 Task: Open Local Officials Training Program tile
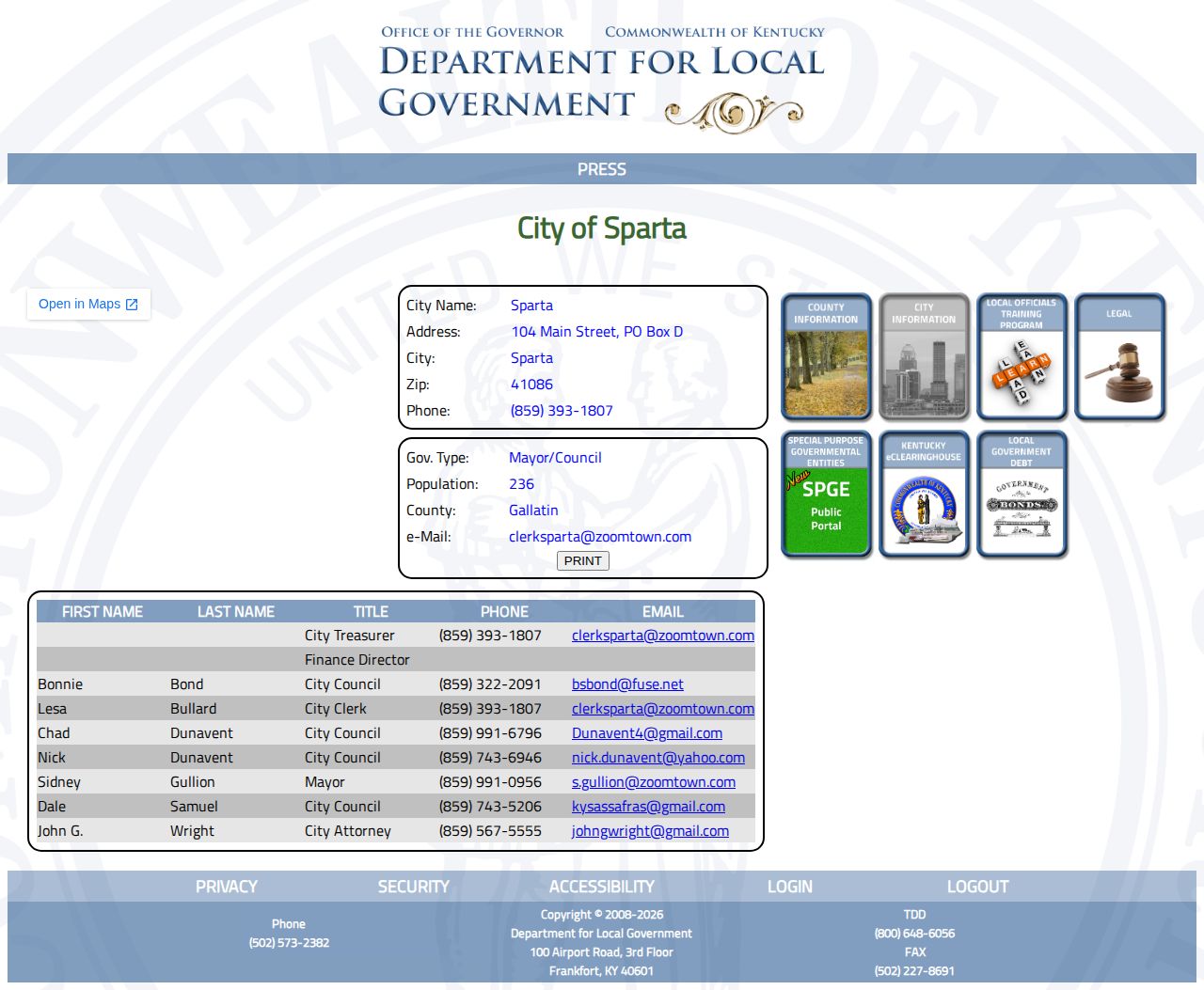(x=1022, y=357)
